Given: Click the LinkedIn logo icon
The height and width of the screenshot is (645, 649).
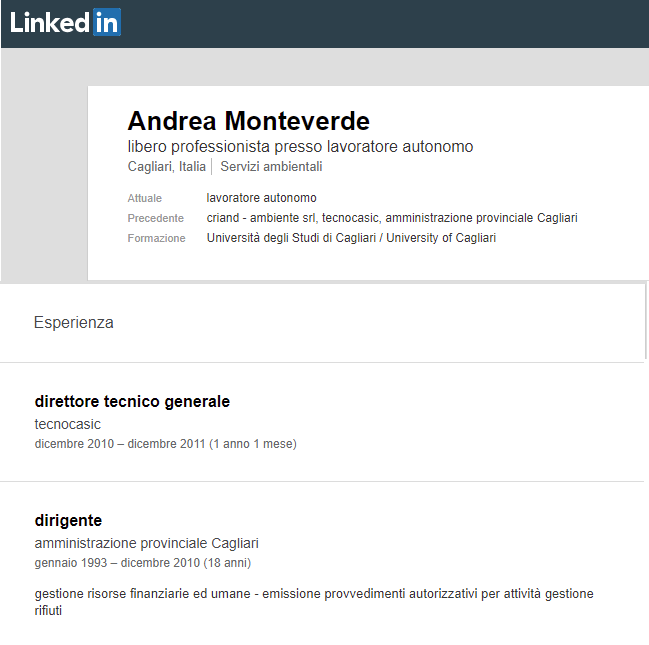Looking at the screenshot, I should [x=65, y=22].
